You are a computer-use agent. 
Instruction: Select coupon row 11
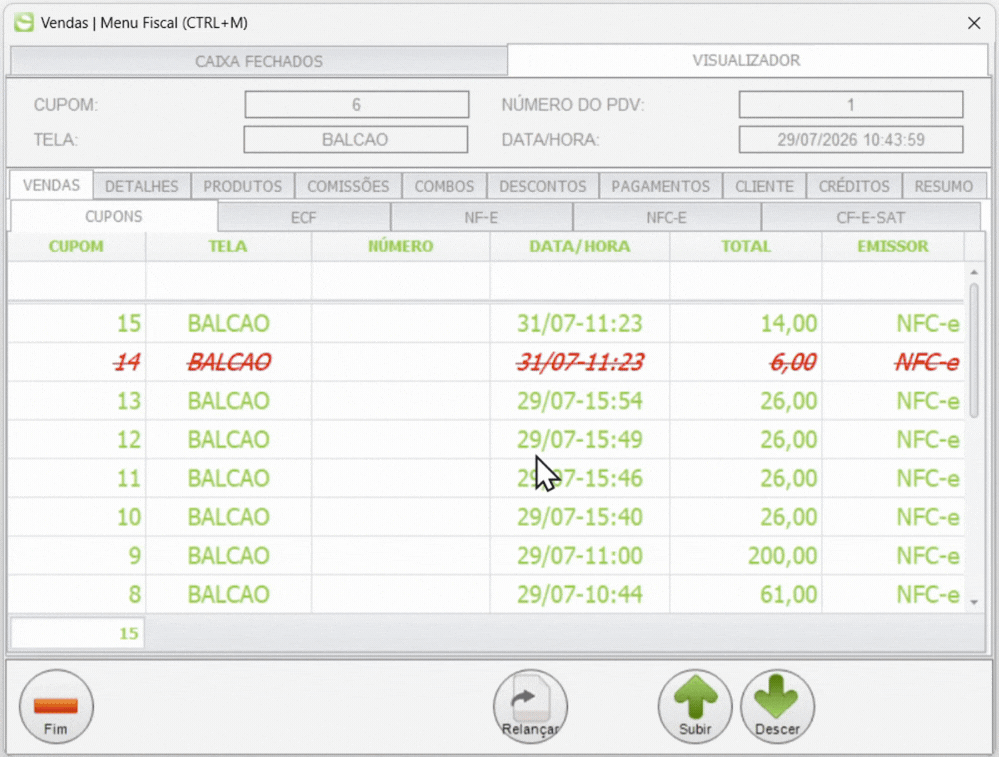(485, 479)
